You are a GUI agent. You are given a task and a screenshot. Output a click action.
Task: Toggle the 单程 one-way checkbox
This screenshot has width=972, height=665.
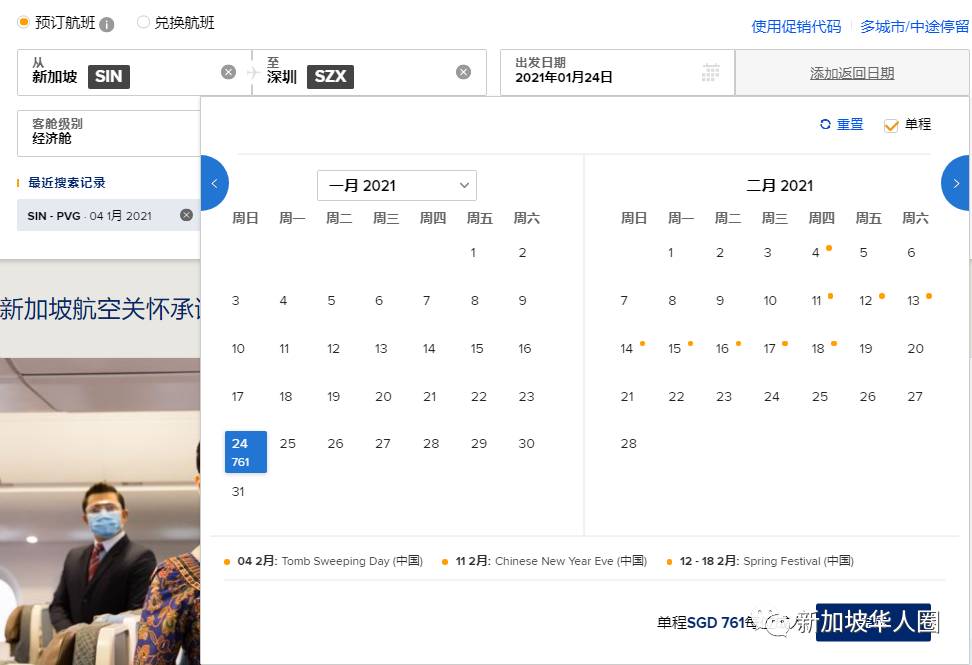click(x=891, y=125)
